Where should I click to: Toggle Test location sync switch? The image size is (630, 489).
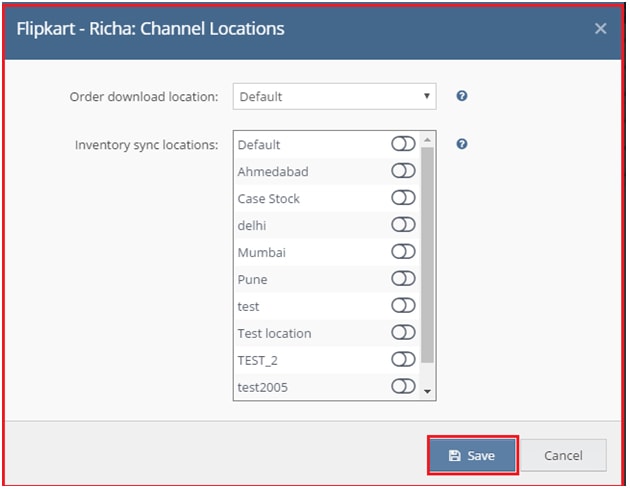coord(403,332)
